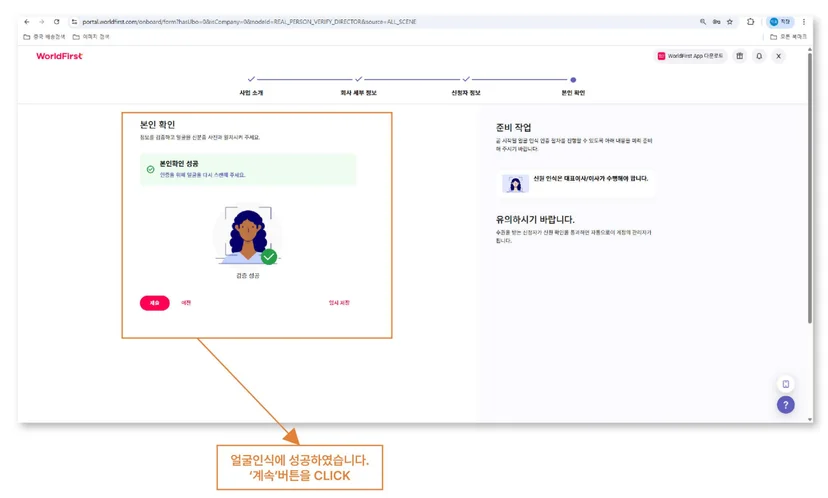Image resolution: width=828 pixels, height=498 pixels.
Task: Click the 유의하시기 바랍니다. heading
Action: [535, 219]
